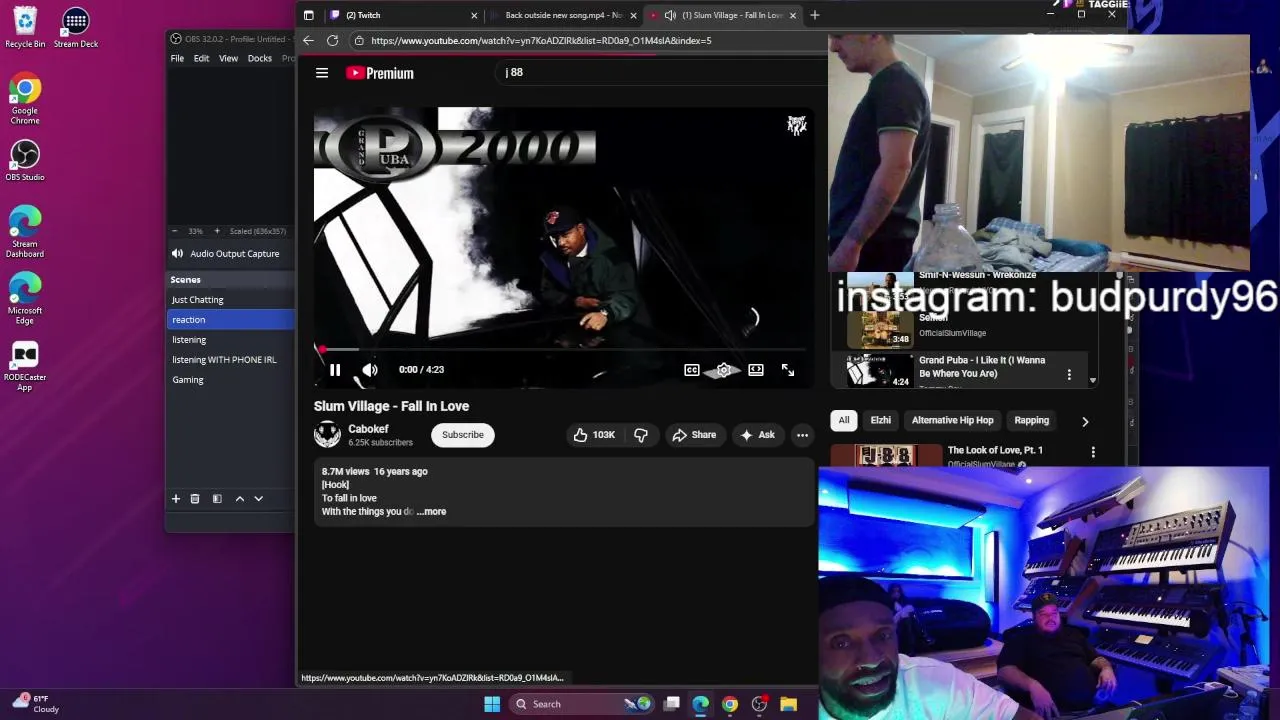Pause the YouTube video
The image size is (1280, 720).
[x=335, y=370]
